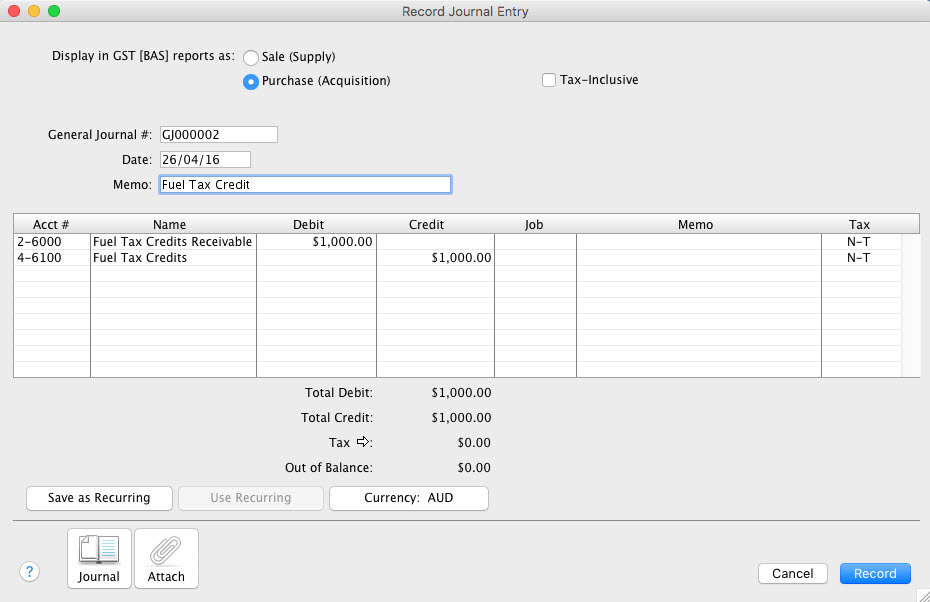930x602 pixels.
Task: Attach a document using the paperclip icon
Action: click(166, 557)
